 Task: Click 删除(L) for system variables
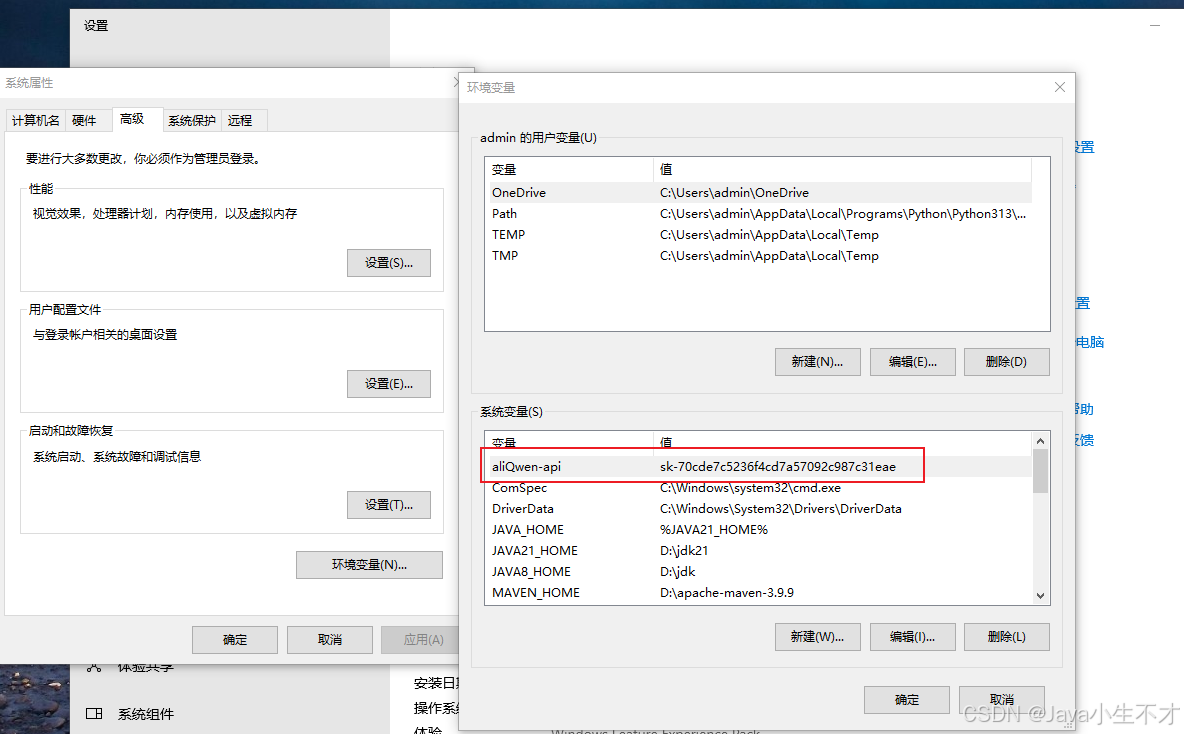1007,637
